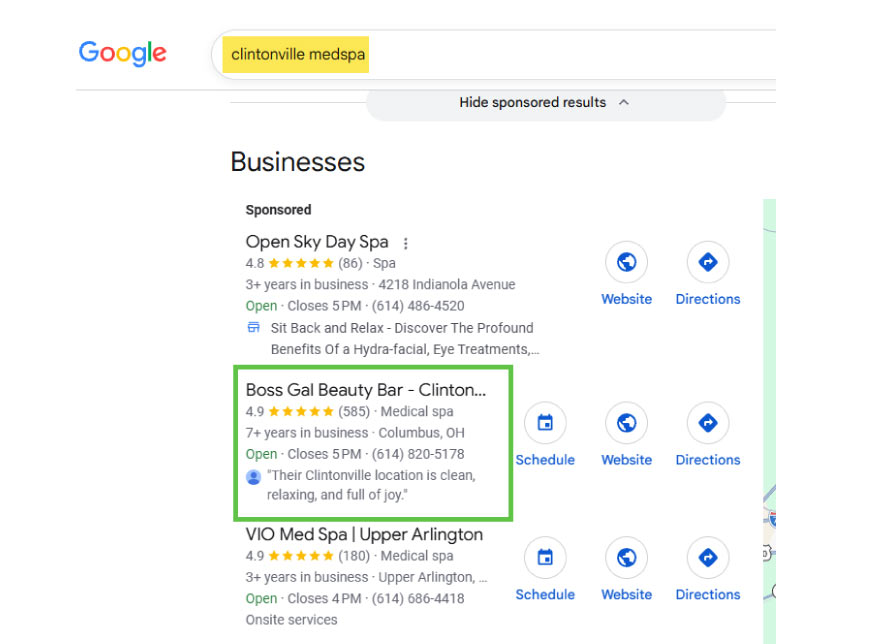Click Directions icon for Boss Gal Beauty Bar
The image size is (892, 644).
coord(708,423)
